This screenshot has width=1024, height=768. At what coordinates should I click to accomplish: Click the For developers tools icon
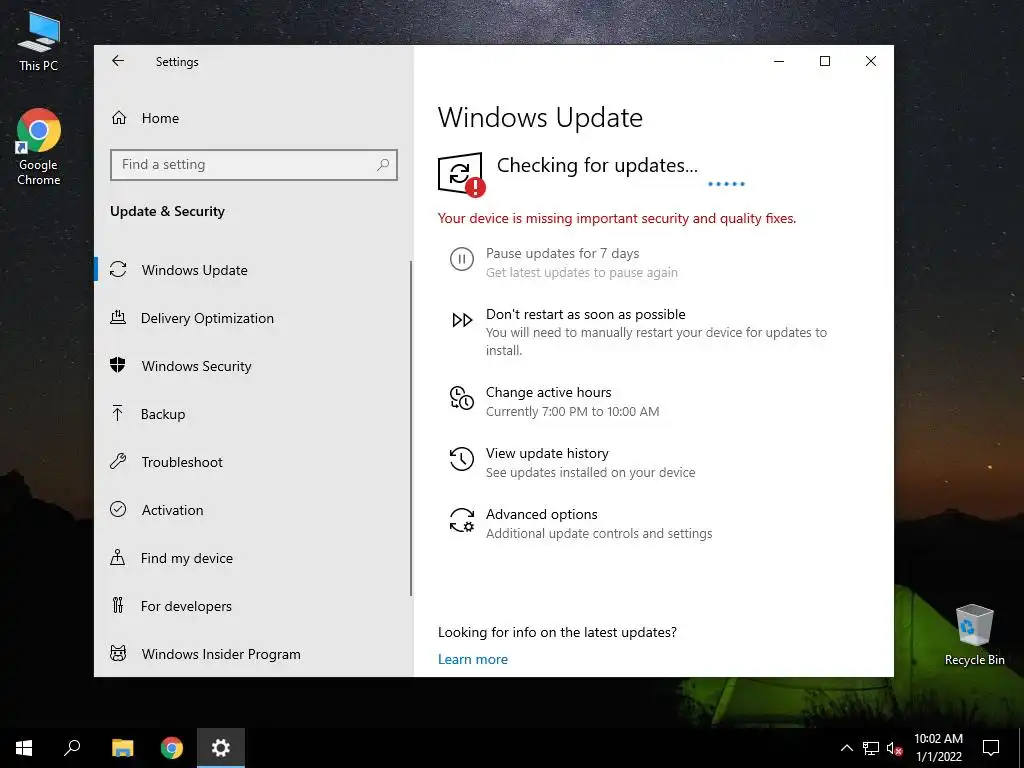(118, 605)
